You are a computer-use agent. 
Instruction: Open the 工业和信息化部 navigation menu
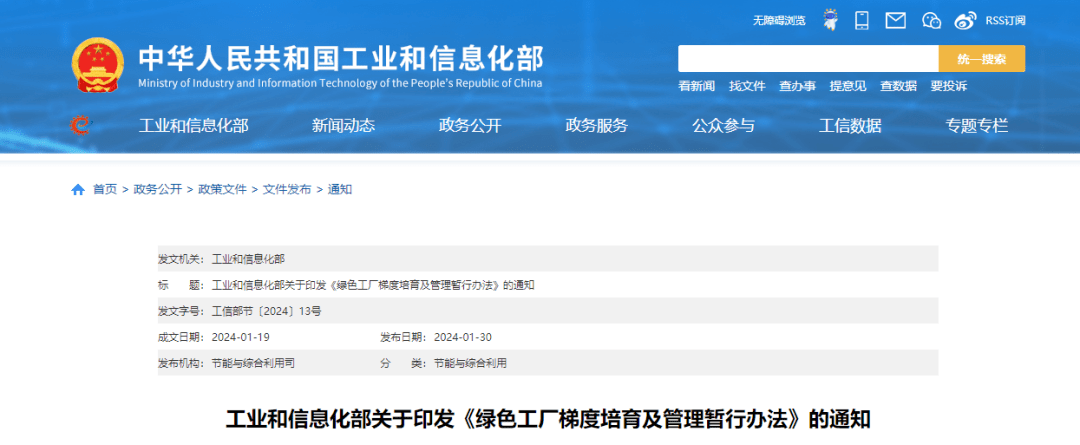(x=193, y=126)
